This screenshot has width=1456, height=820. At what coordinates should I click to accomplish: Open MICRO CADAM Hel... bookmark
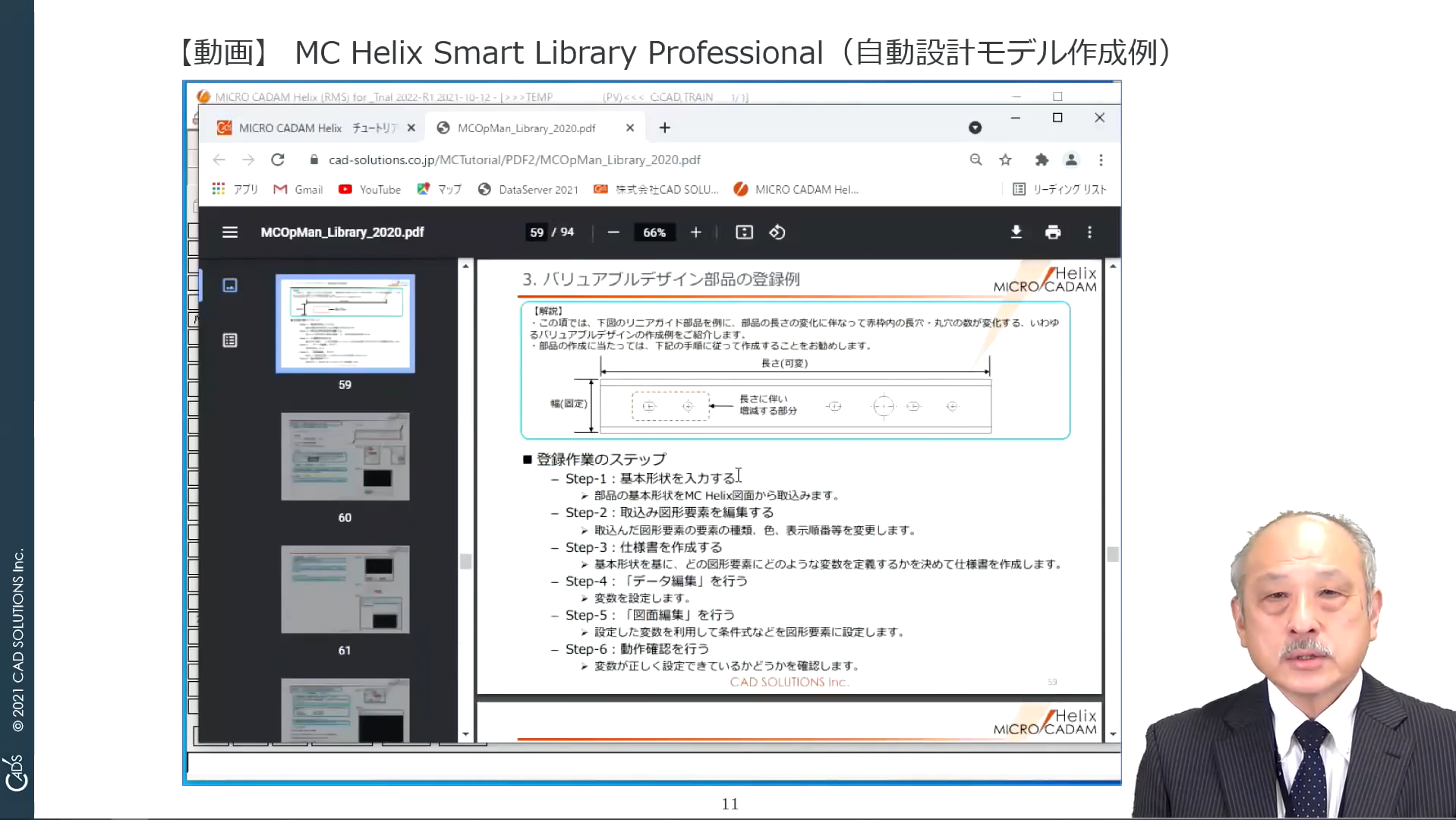pyautogui.click(x=796, y=189)
